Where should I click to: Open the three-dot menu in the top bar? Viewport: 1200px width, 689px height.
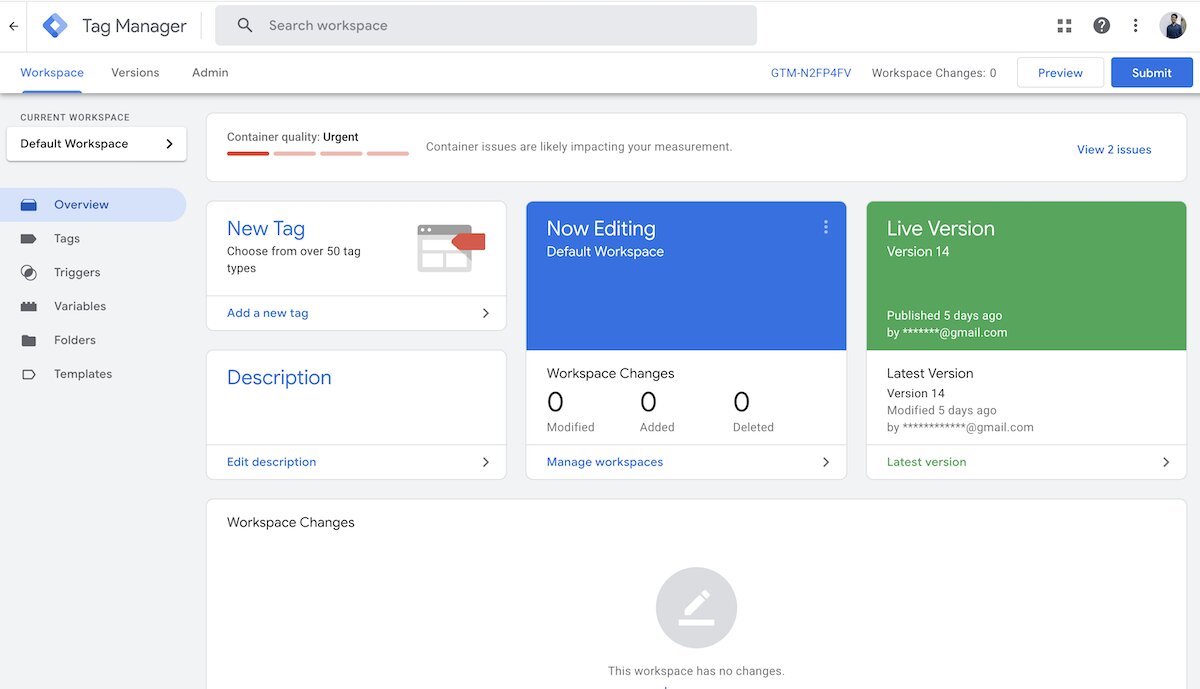tap(1135, 26)
